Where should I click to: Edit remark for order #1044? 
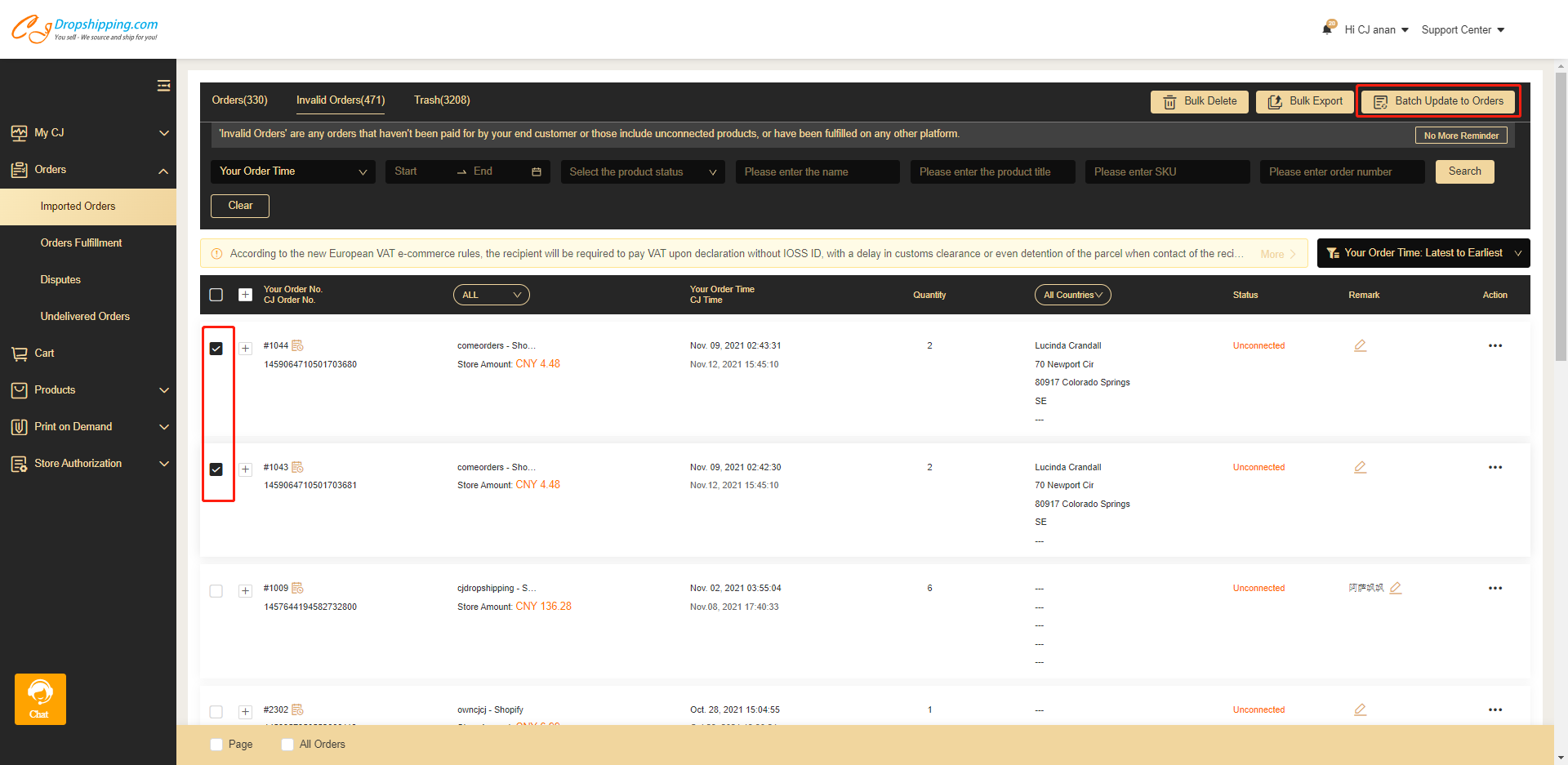pos(1360,346)
